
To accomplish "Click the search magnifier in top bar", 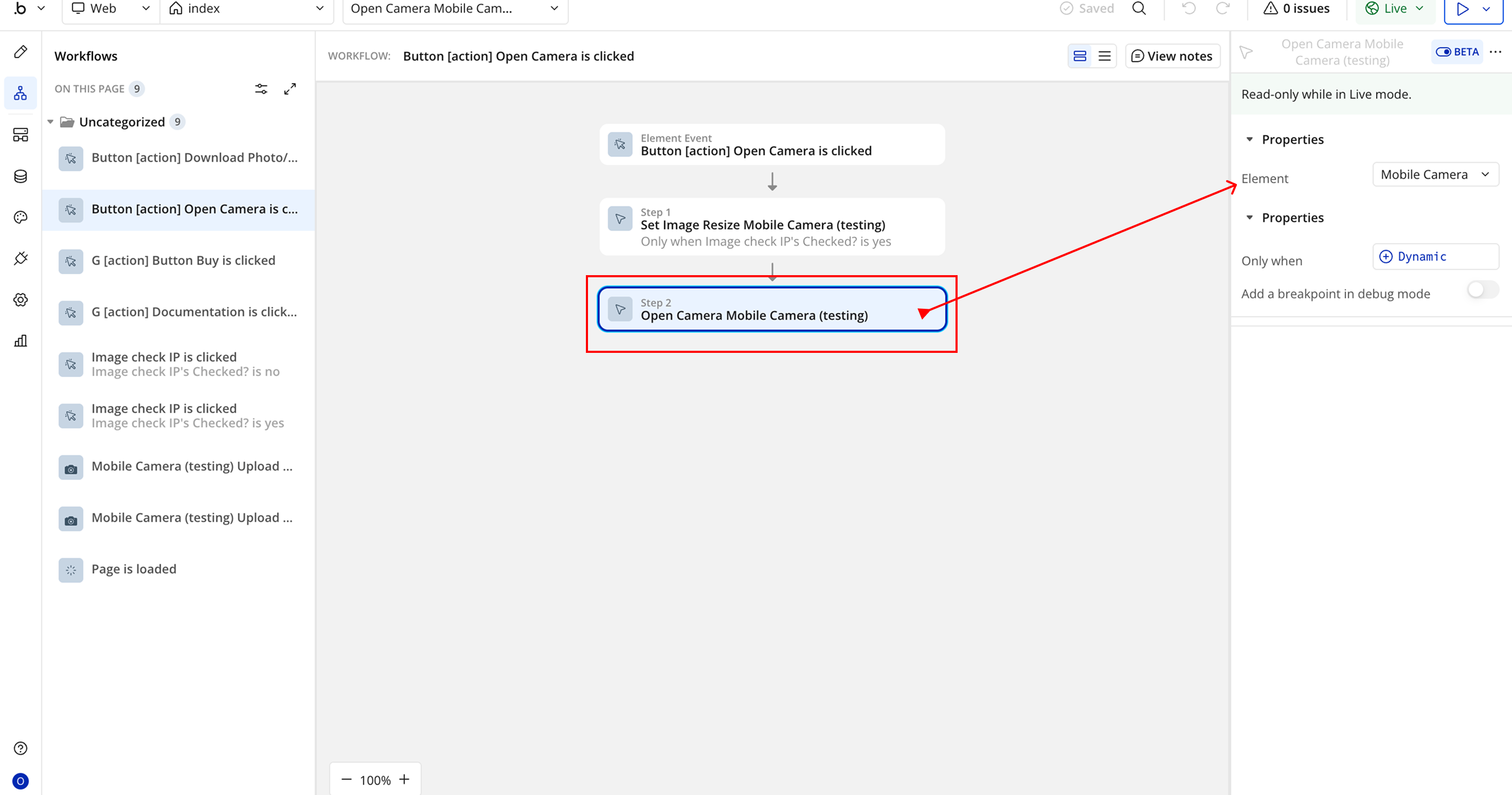I will 1139,8.
